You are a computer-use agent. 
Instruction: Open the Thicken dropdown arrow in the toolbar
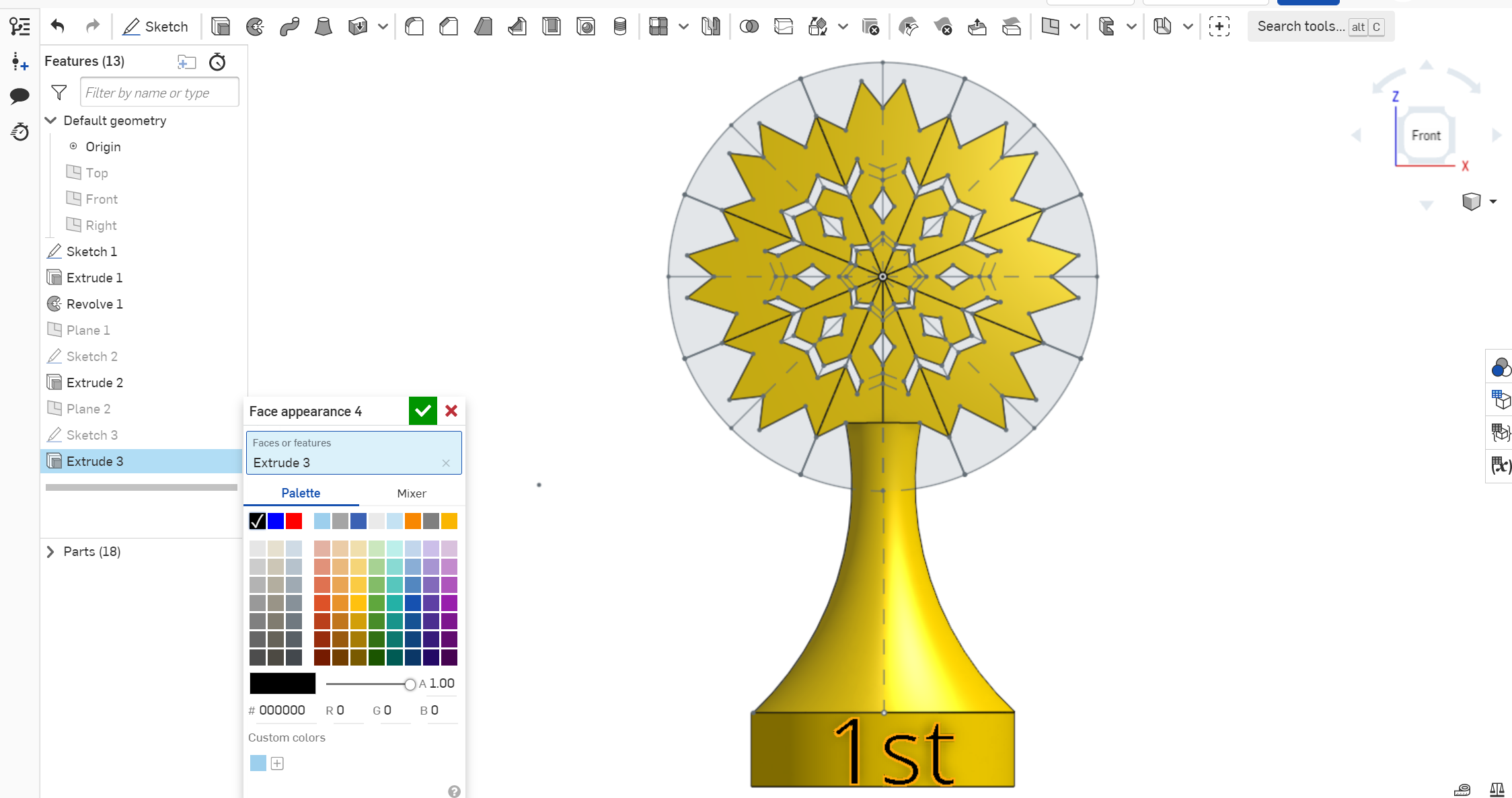382,27
